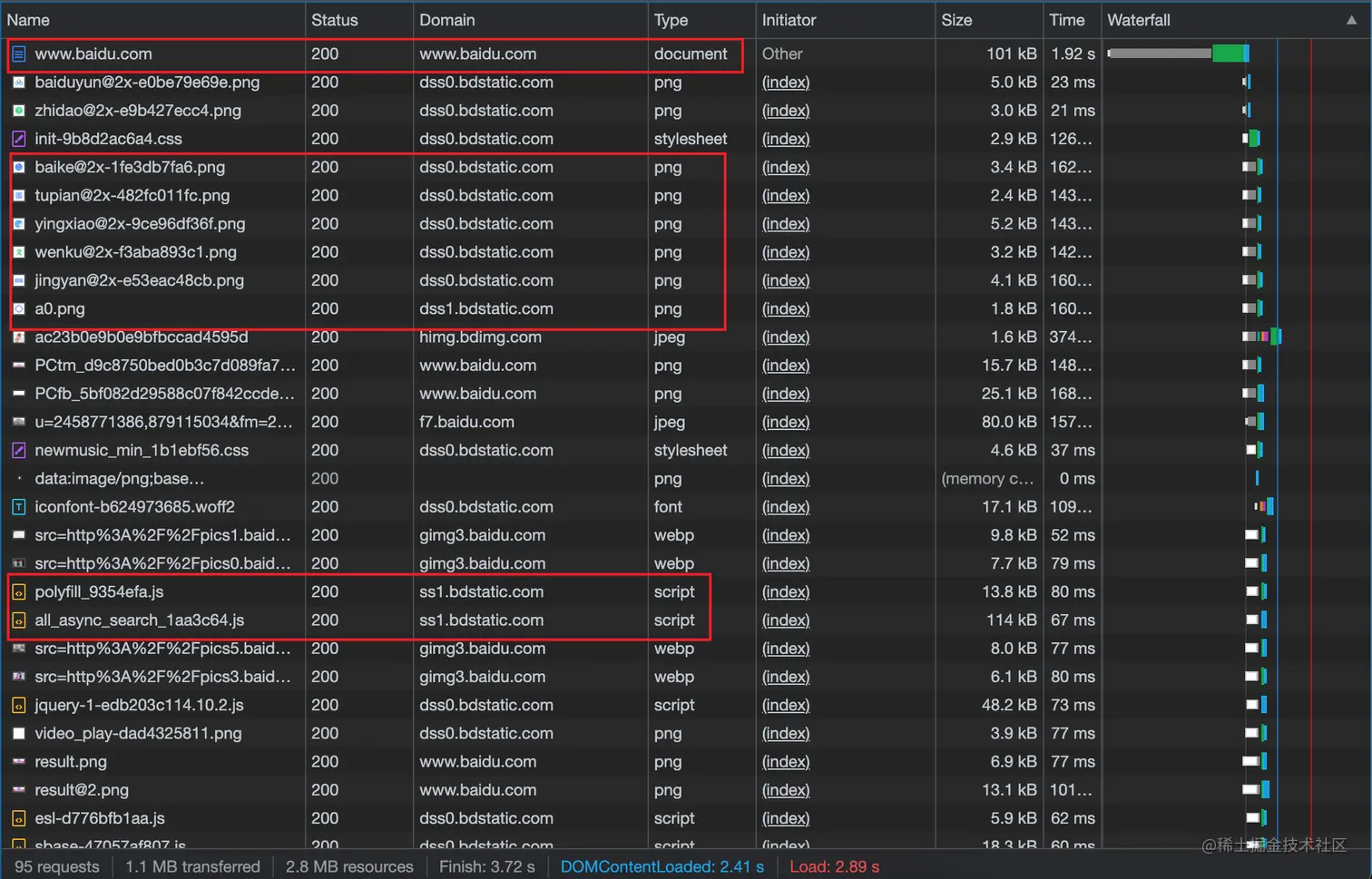
Task: Click the waterfall bar of www.baidu.com request
Action: click(x=1179, y=54)
